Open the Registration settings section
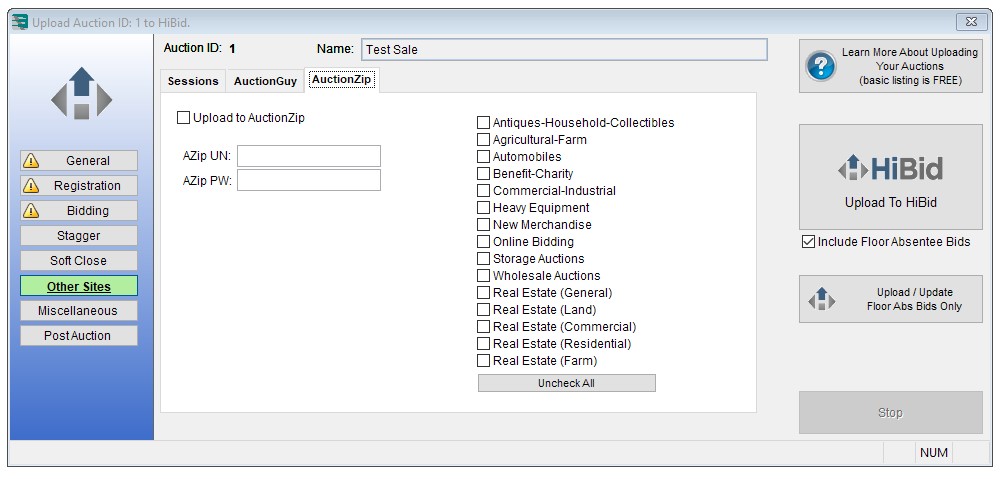Viewport: 1000px width, 479px height. click(x=78, y=186)
